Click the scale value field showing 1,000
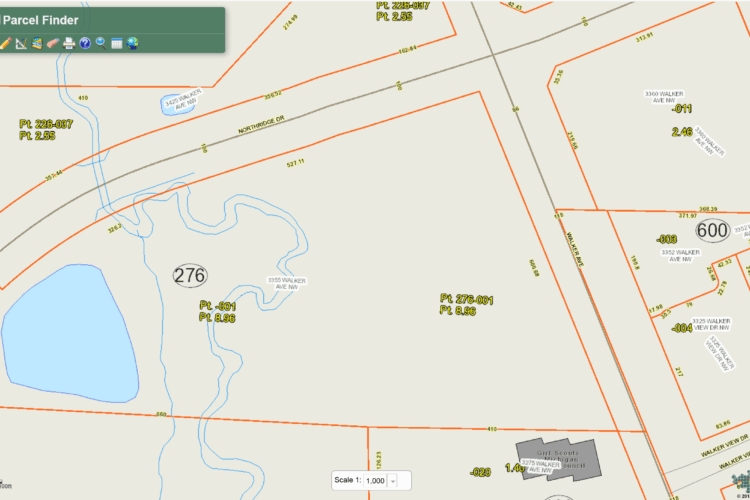 coord(375,481)
